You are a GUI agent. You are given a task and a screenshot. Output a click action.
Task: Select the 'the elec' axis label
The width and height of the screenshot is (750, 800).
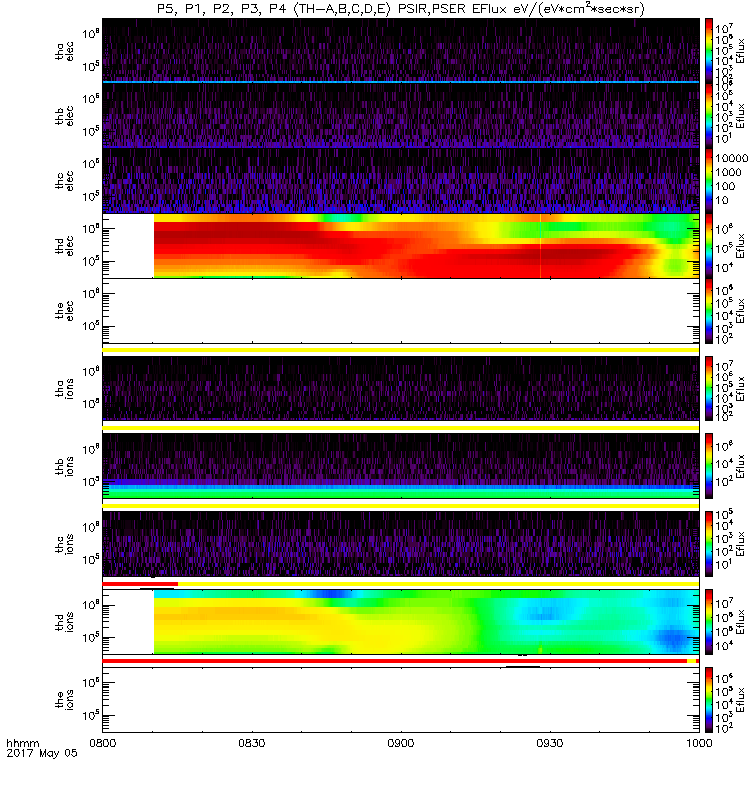pos(64,311)
